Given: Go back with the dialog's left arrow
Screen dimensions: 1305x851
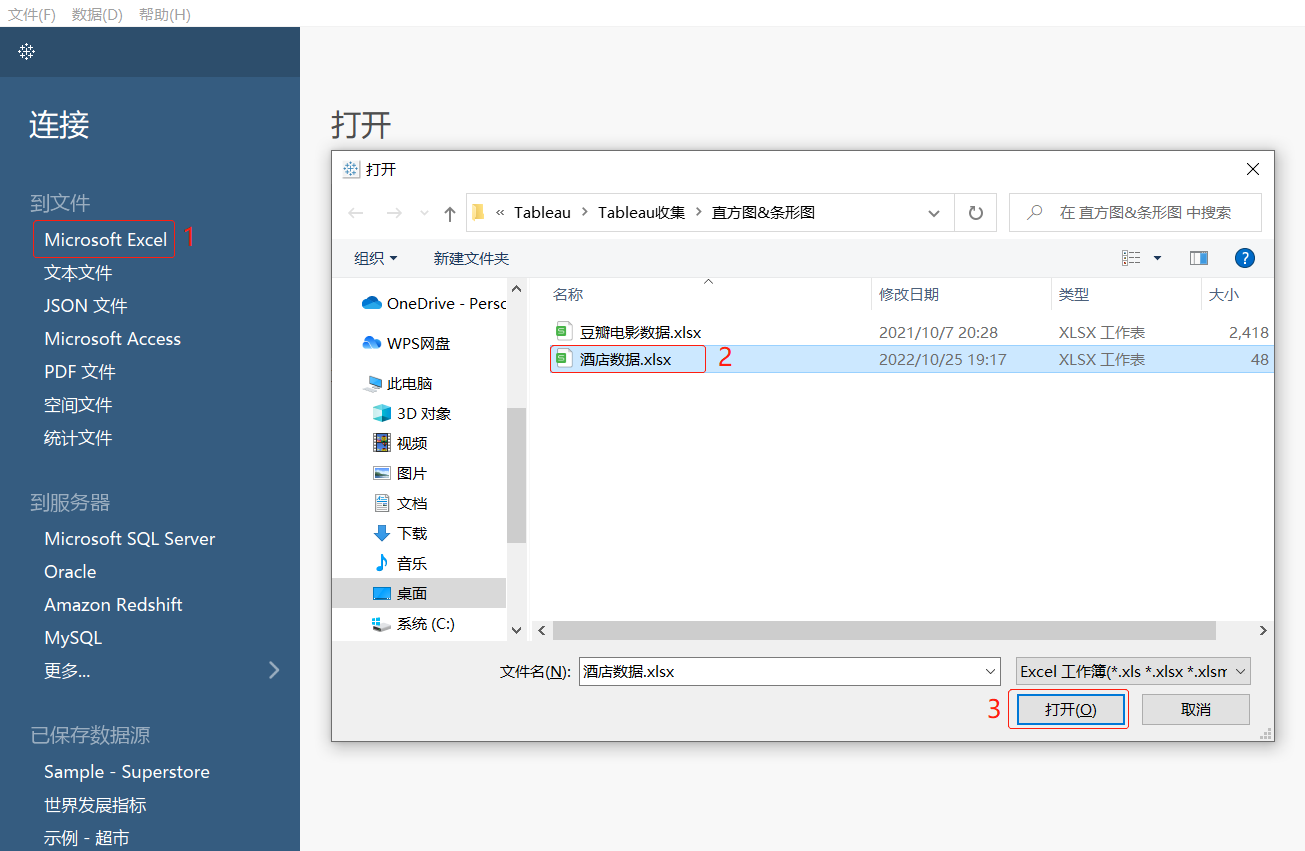Looking at the screenshot, I should point(356,213).
